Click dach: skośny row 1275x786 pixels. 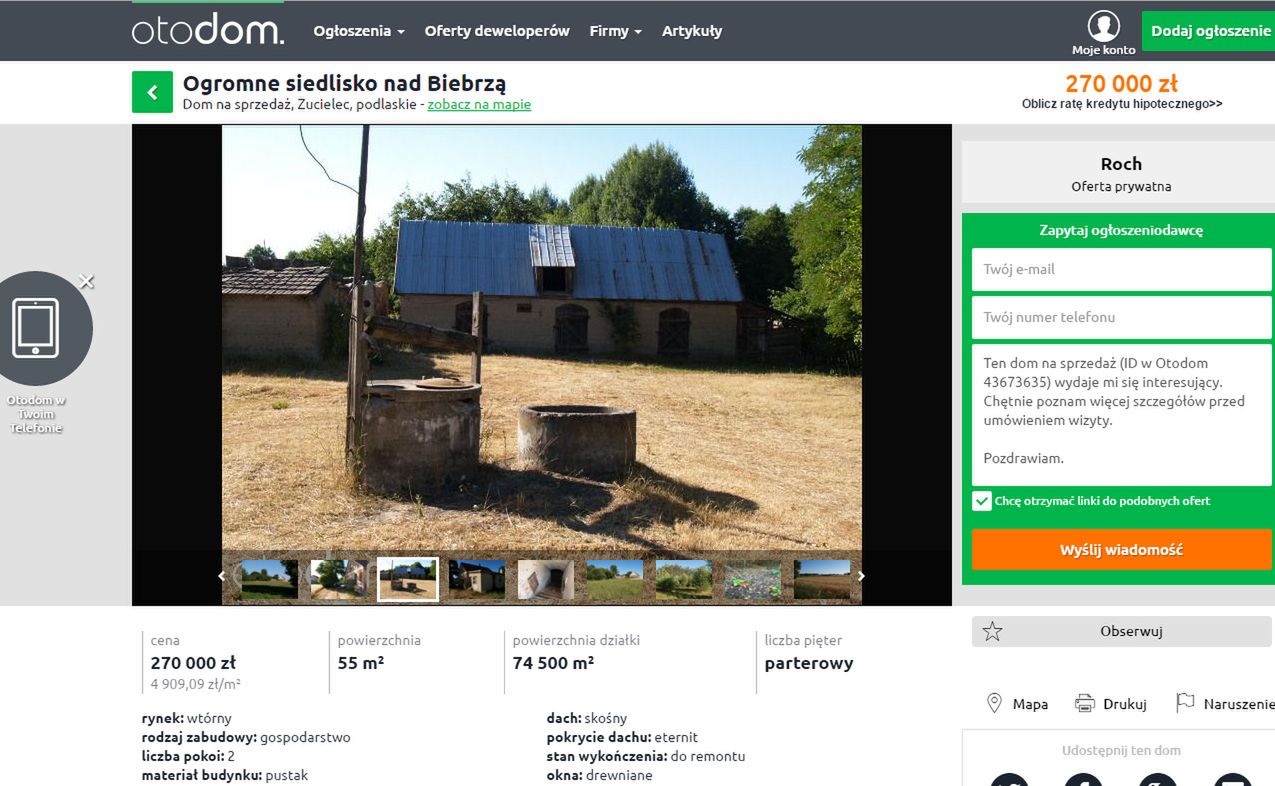tap(587, 718)
